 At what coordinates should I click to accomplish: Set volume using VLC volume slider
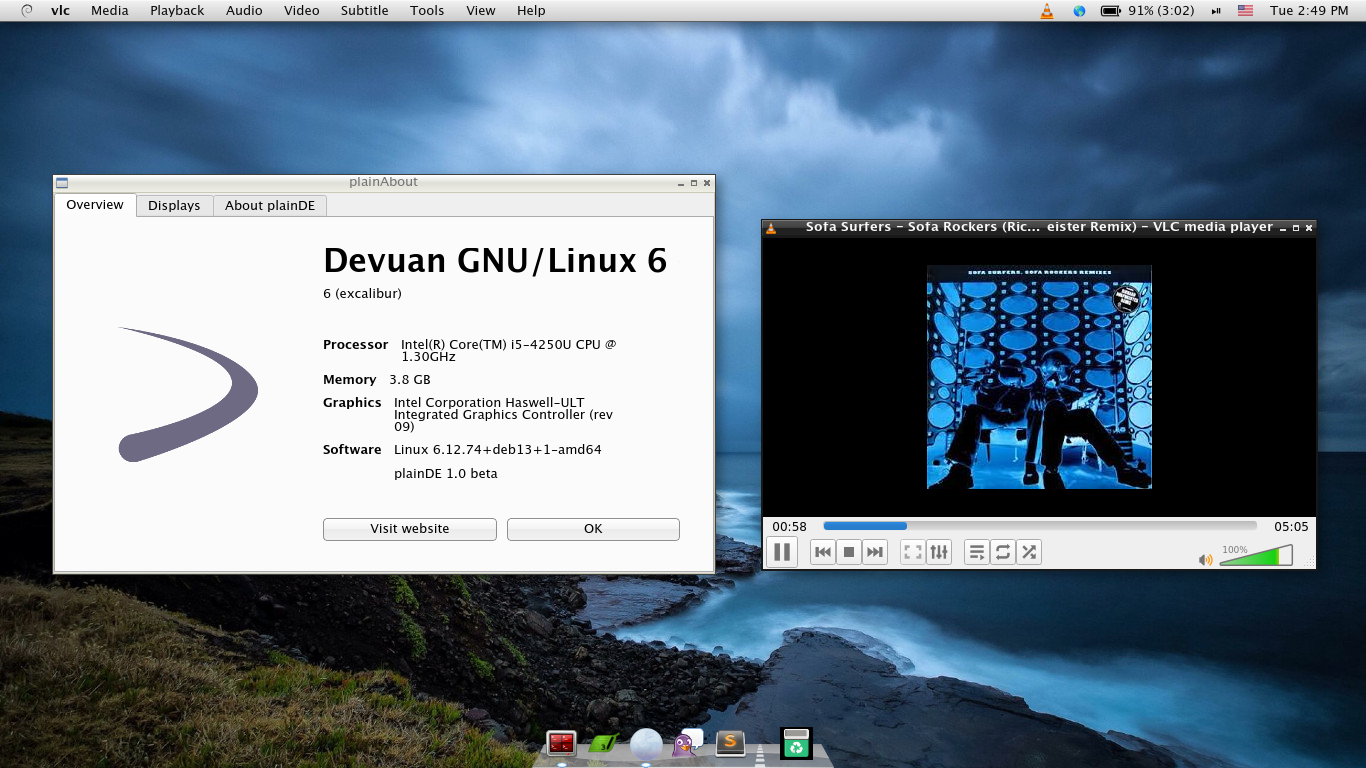tap(1255, 556)
